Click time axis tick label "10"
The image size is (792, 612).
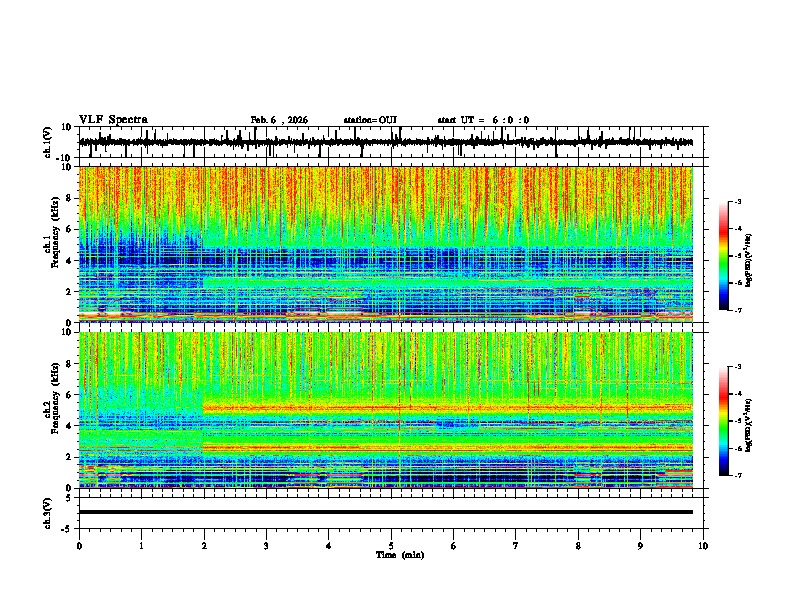[703, 546]
